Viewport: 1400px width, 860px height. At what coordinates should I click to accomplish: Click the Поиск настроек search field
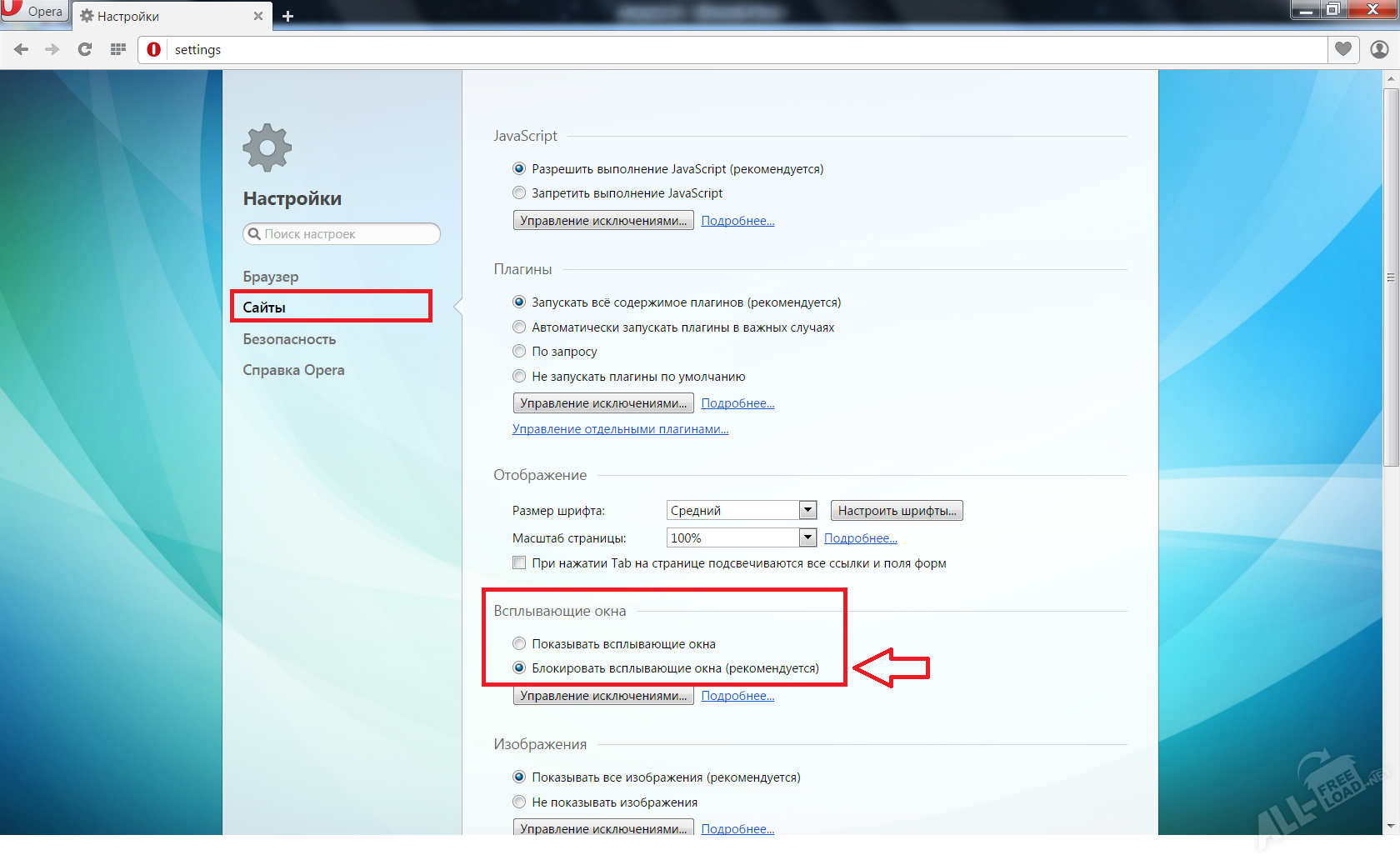click(341, 234)
